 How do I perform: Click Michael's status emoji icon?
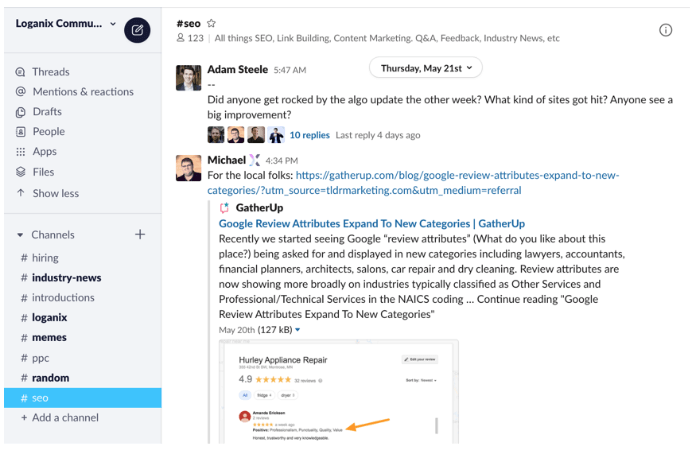pyautogui.click(x=254, y=160)
